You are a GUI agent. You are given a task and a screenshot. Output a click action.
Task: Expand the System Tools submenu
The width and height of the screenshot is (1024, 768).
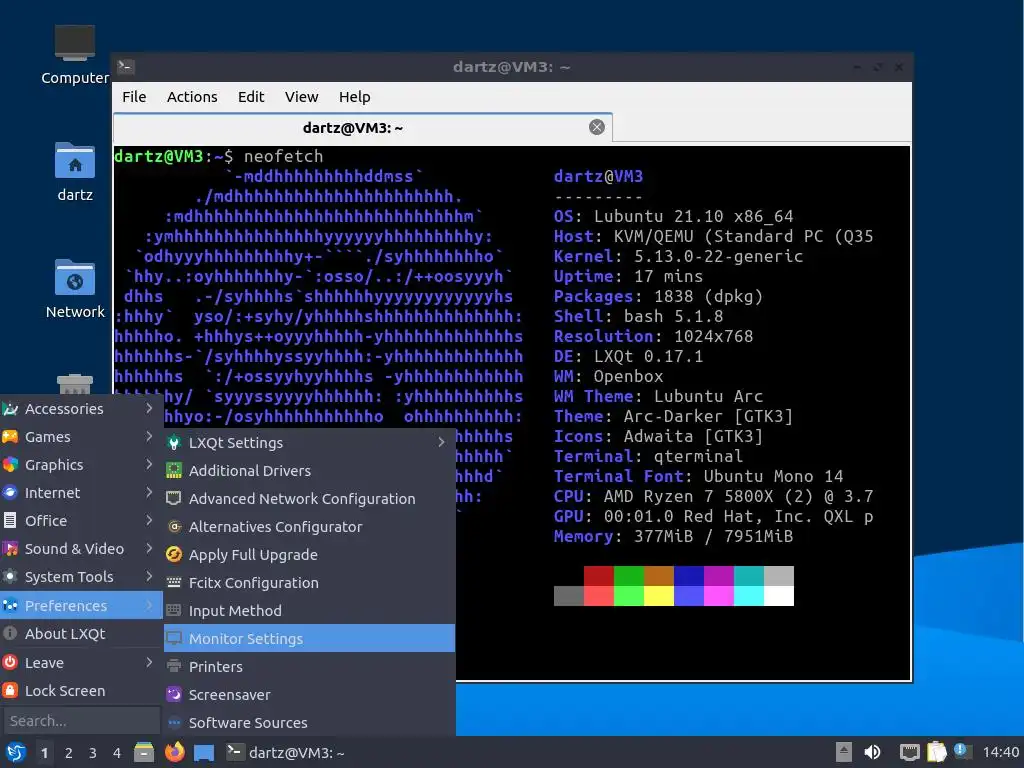coord(81,577)
